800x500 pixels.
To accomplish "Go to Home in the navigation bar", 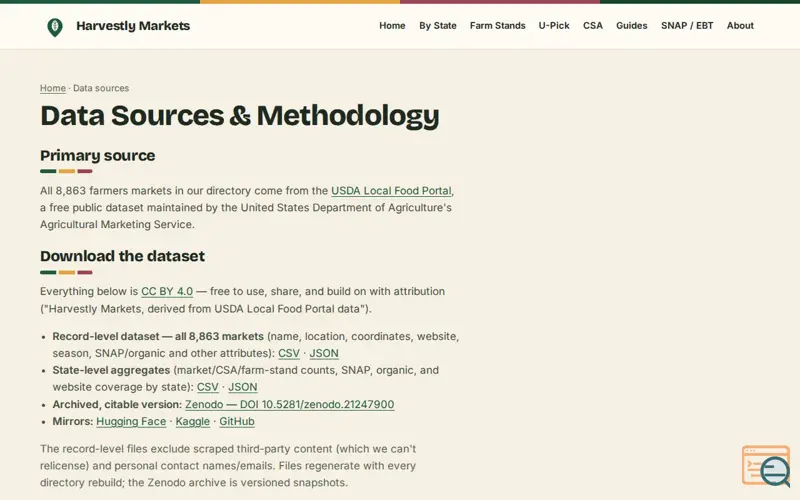I will point(392,26).
